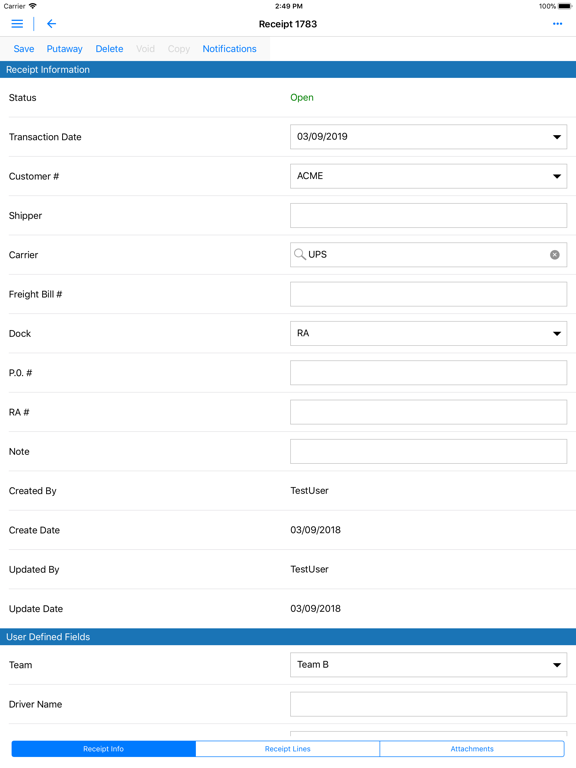The width and height of the screenshot is (576, 768).
Task: Click the Putaway button
Action: [x=65, y=49]
